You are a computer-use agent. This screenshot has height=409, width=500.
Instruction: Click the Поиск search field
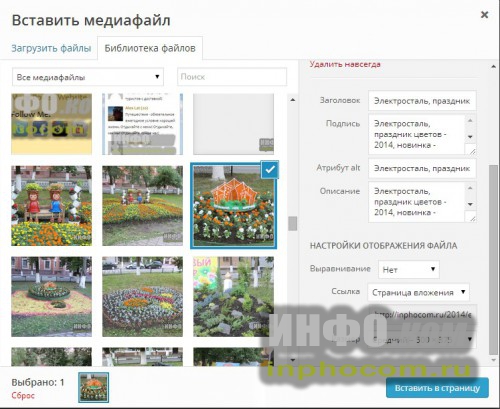pos(232,77)
